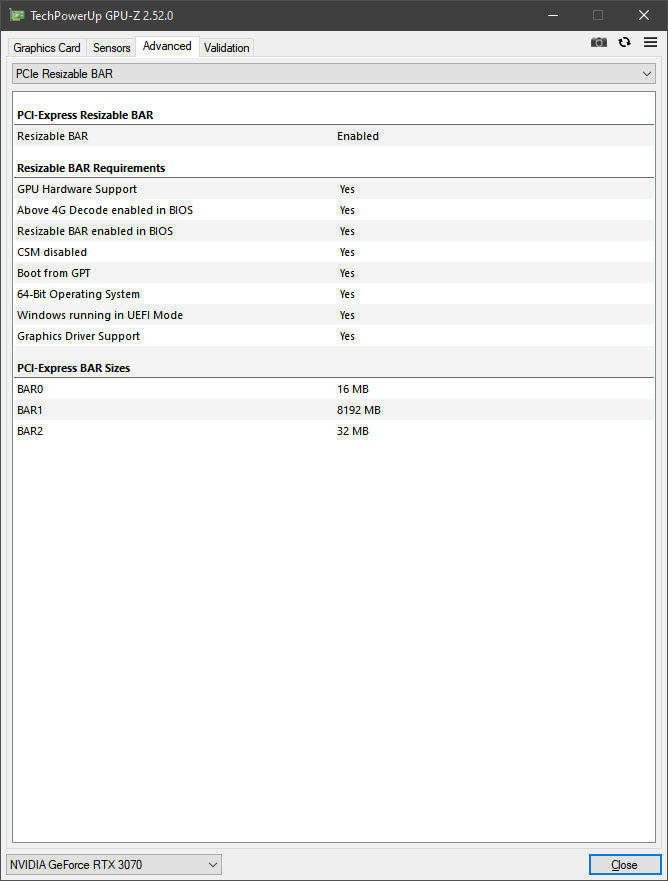Take a screenshot with the camera icon

click(598, 42)
